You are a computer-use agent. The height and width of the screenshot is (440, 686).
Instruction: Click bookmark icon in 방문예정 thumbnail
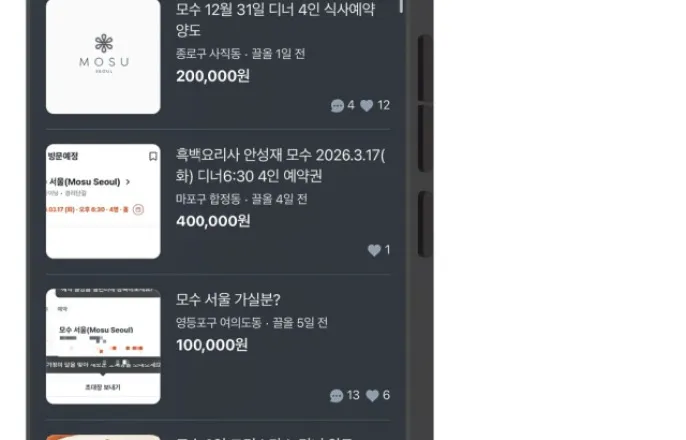(153, 156)
